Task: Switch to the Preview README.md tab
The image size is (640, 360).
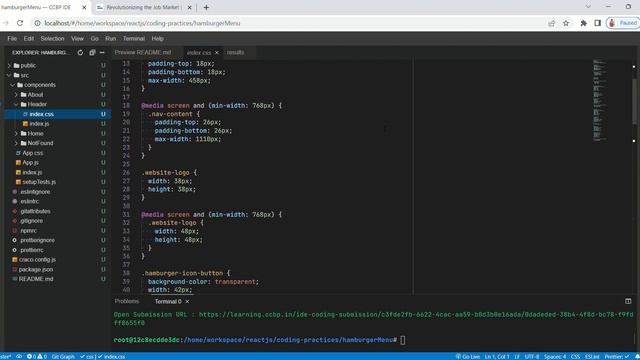Action: click(143, 53)
